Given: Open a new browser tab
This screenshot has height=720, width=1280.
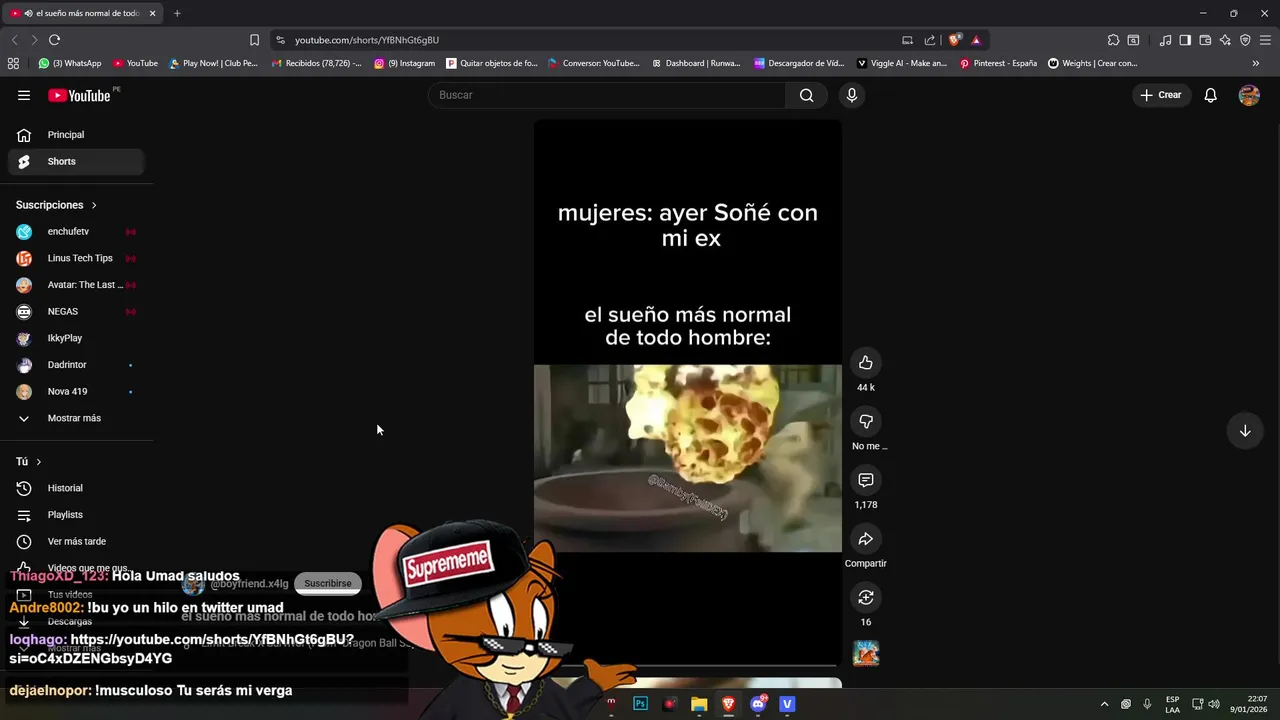Looking at the screenshot, I should coord(177,13).
